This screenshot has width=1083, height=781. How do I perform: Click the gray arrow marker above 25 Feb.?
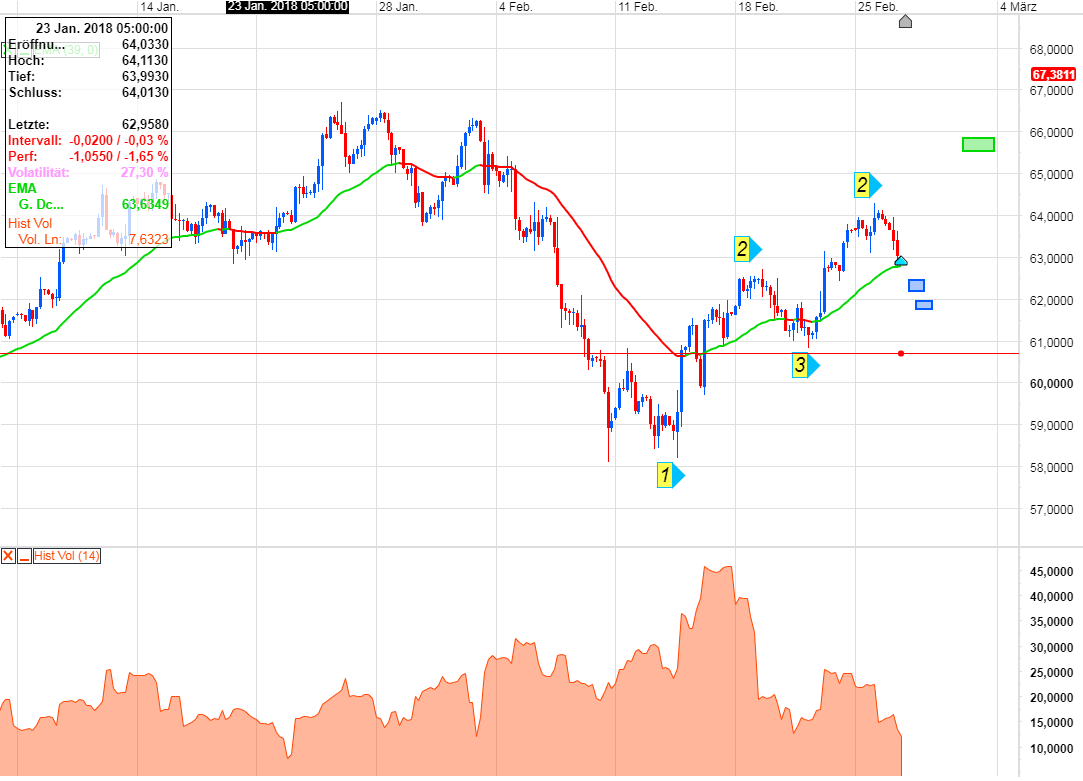coord(905,21)
